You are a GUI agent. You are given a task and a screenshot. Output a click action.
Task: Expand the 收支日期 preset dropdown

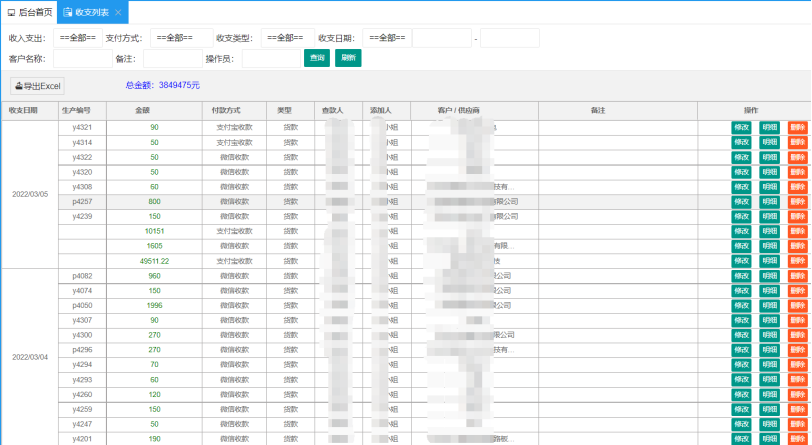(387, 38)
